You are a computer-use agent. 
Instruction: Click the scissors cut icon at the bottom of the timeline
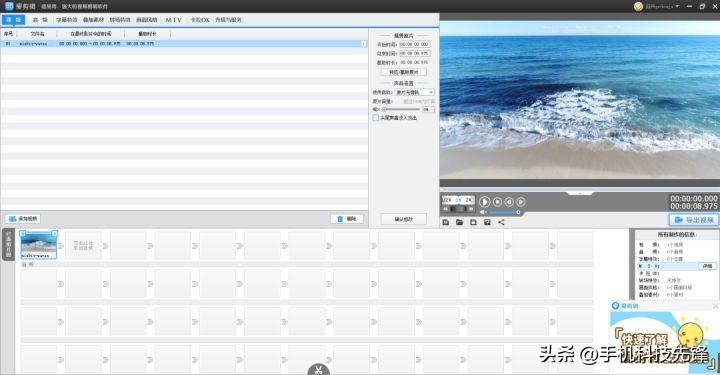319,369
